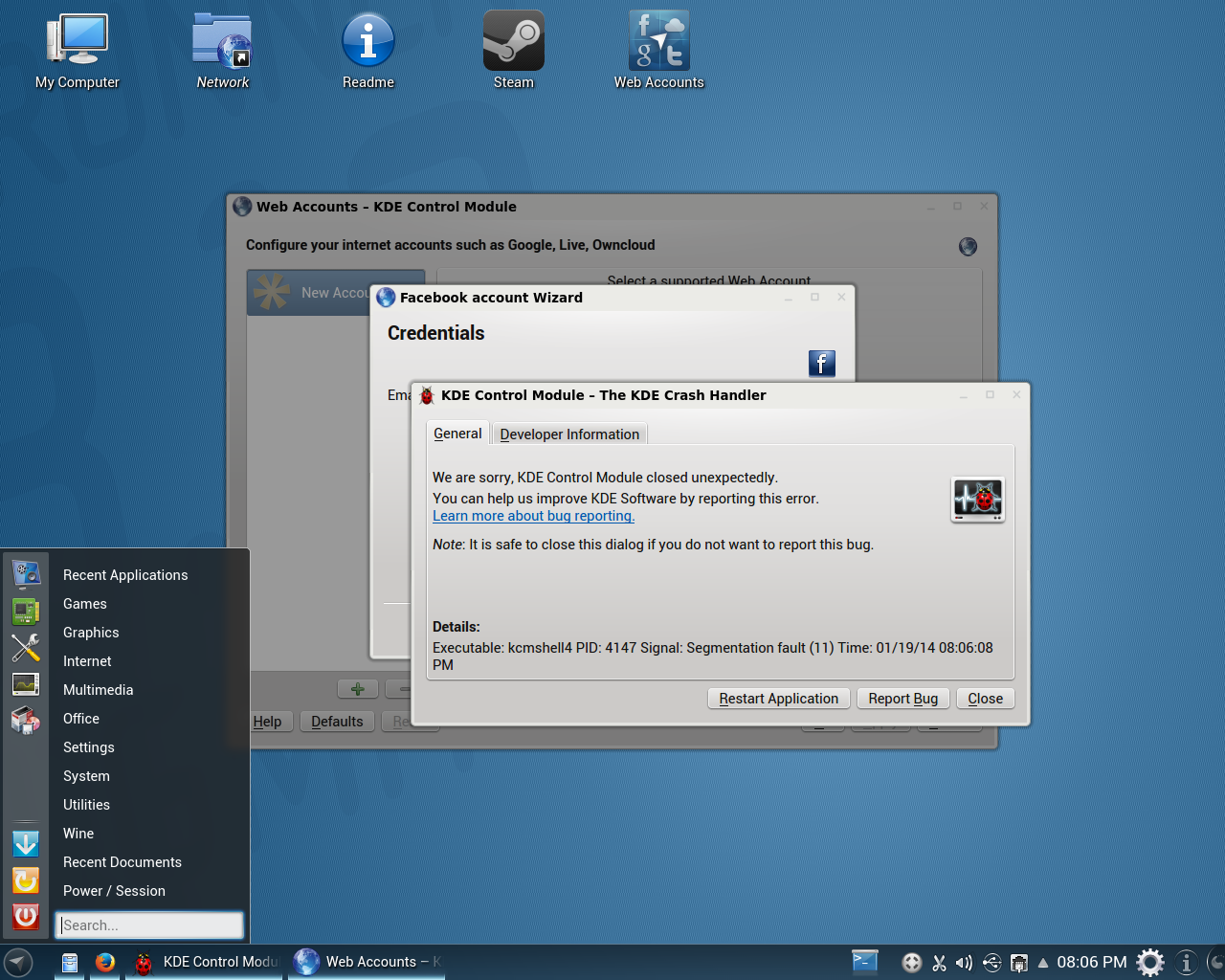
Task: Click the green plus add account button
Action: [x=358, y=689]
